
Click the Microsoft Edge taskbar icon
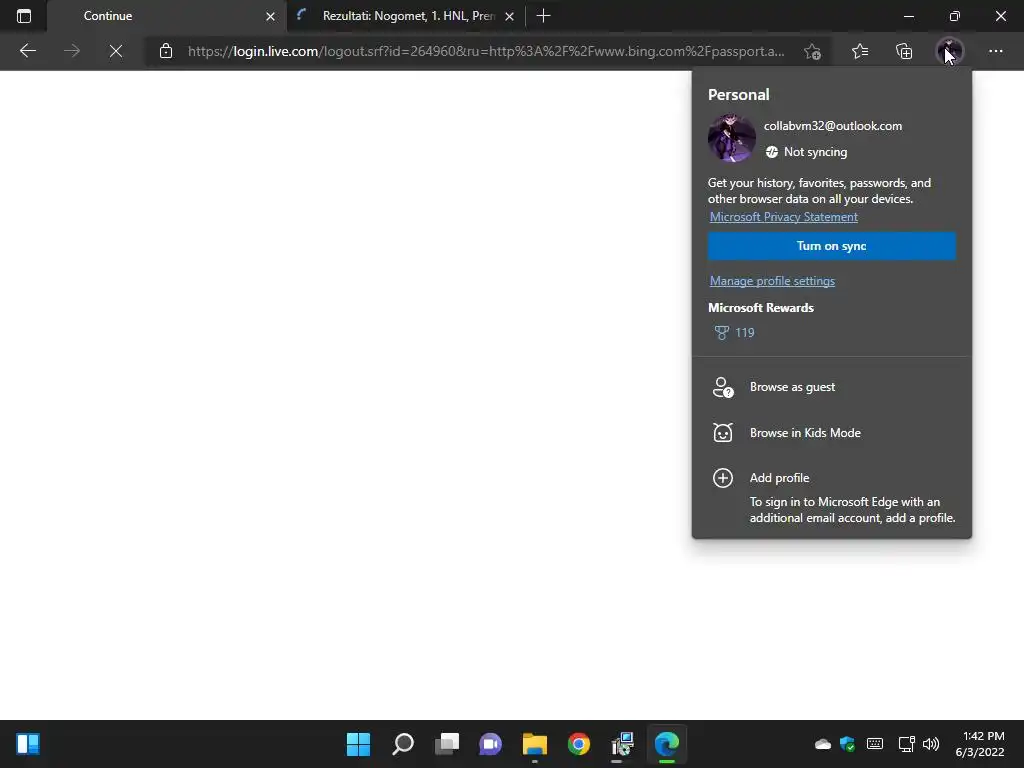667,744
